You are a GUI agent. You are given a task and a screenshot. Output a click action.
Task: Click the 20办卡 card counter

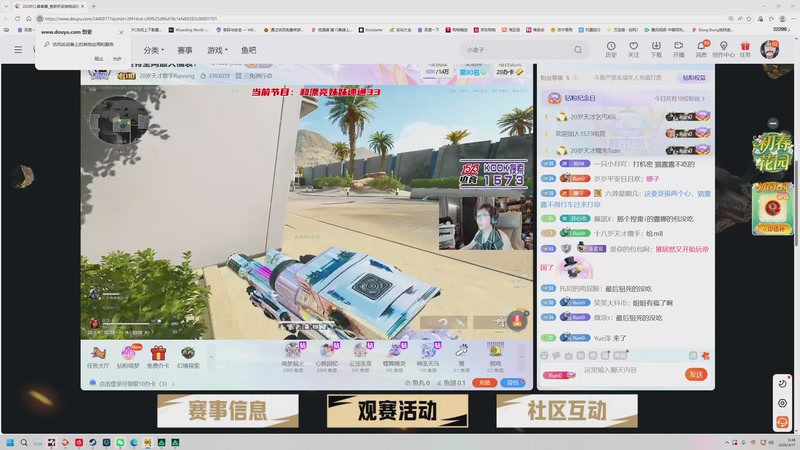(509, 72)
